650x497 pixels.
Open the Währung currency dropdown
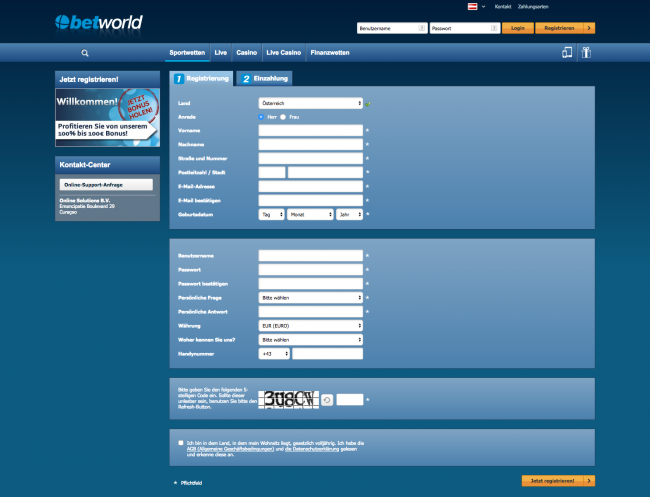point(310,325)
